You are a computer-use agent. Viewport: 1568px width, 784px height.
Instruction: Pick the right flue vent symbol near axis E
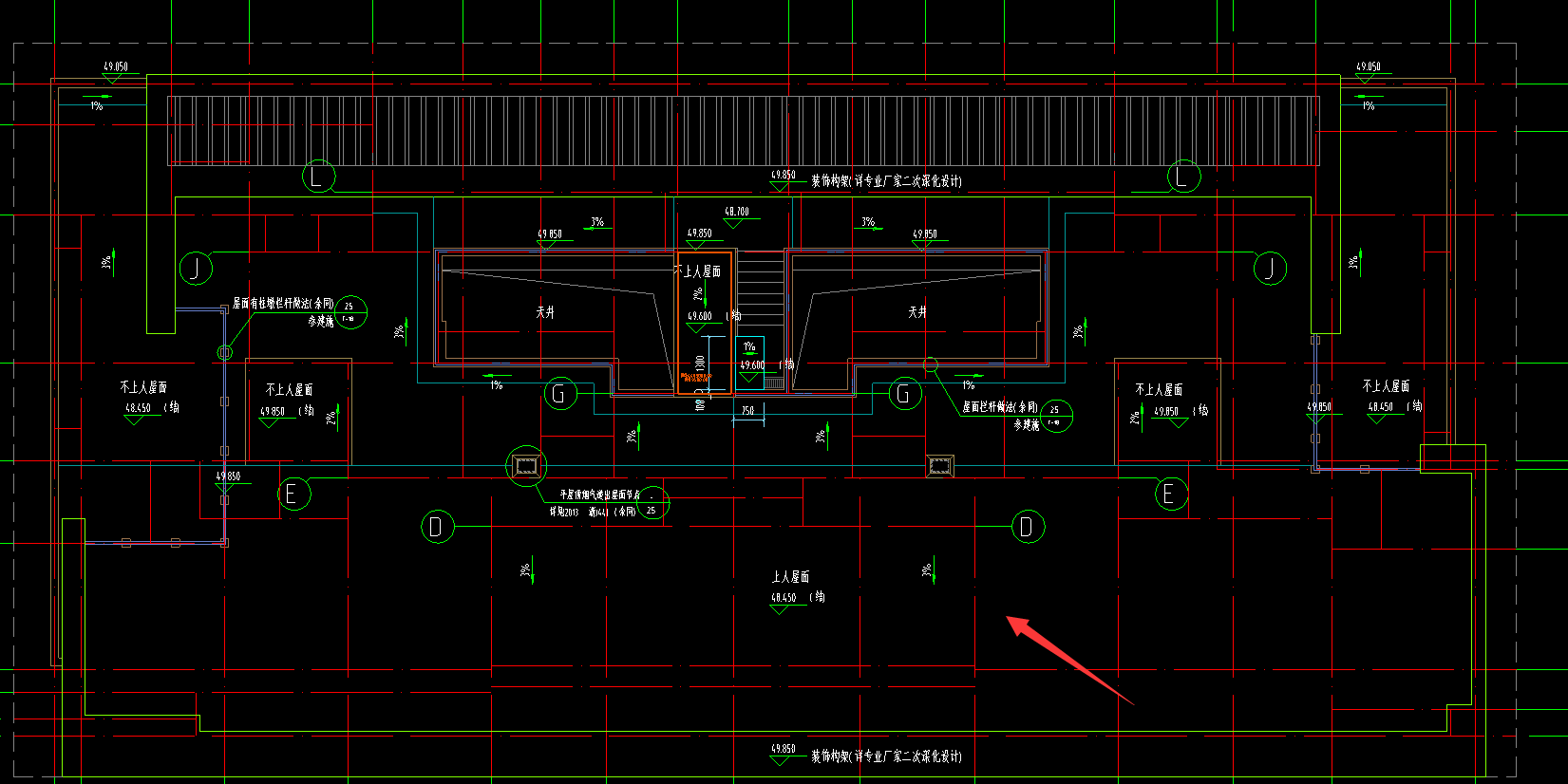(939, 466)
